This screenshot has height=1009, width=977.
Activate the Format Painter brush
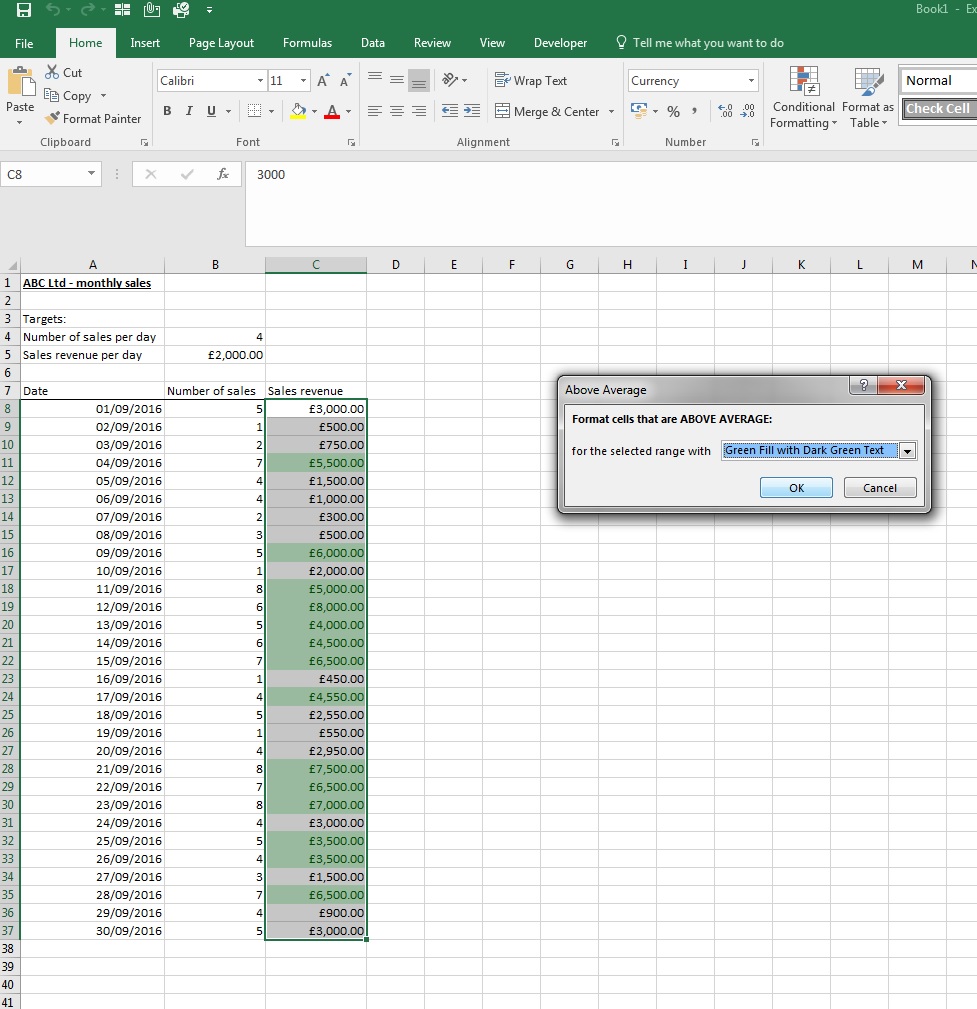click(x=52, y=118)
